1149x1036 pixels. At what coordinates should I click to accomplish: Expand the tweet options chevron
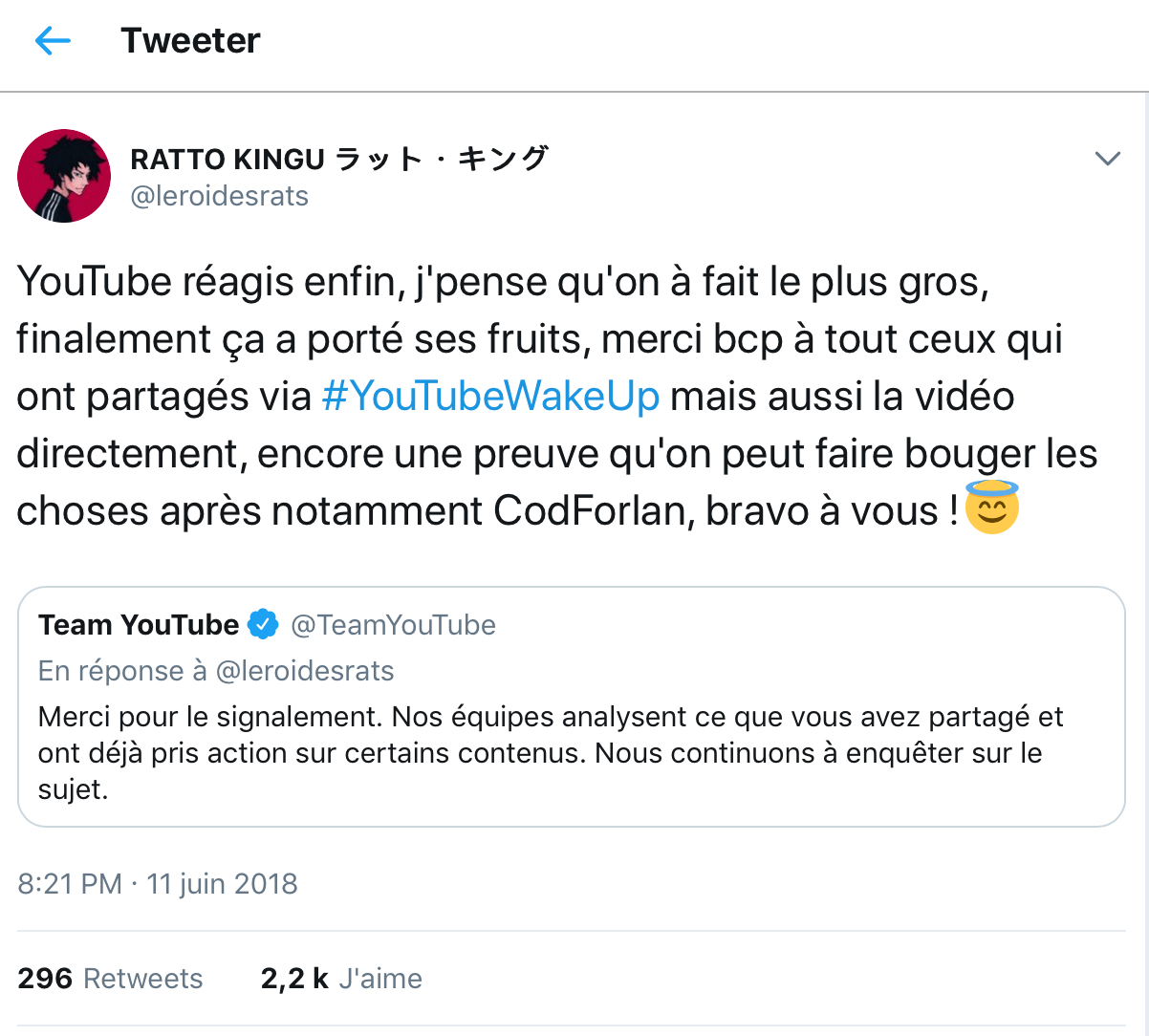tap(1107, 159)
